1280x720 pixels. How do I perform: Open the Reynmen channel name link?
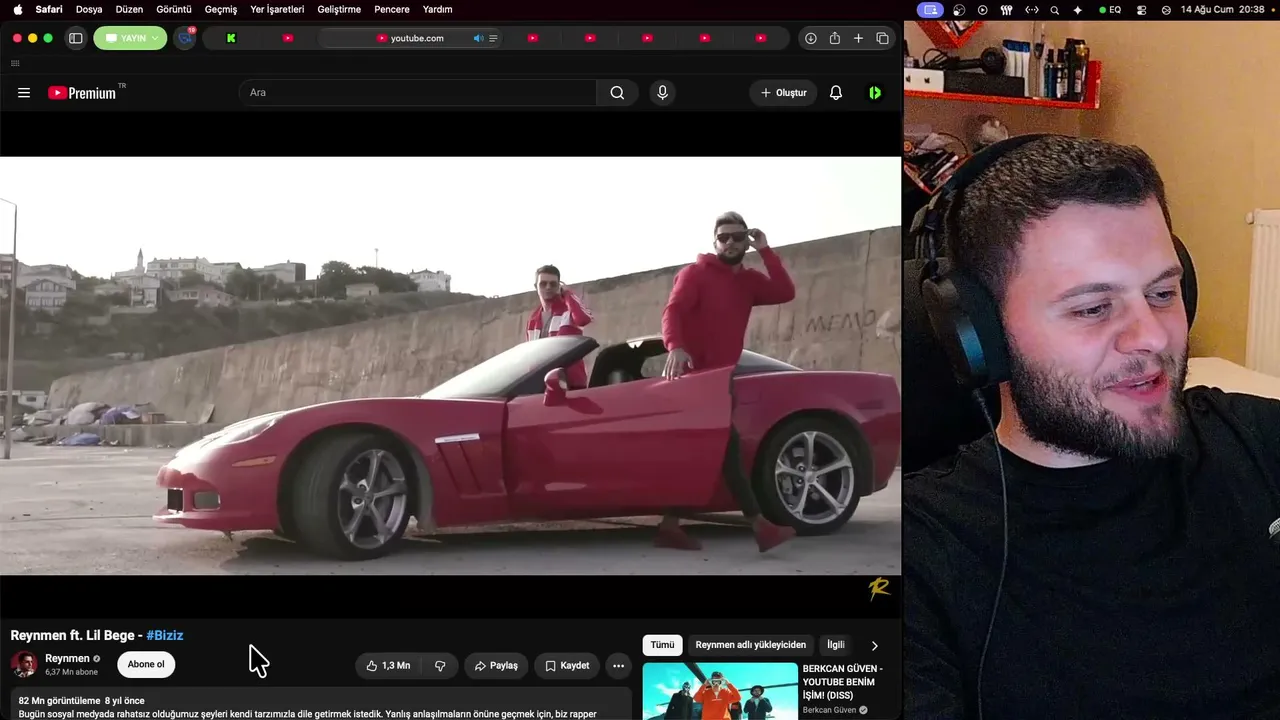coord(67,659)
